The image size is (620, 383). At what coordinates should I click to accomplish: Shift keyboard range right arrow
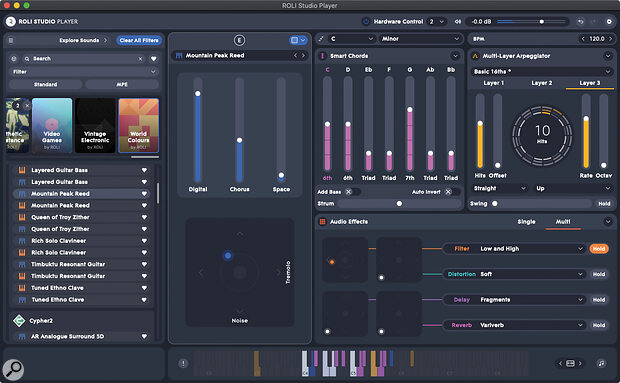[x=580, y=363]
